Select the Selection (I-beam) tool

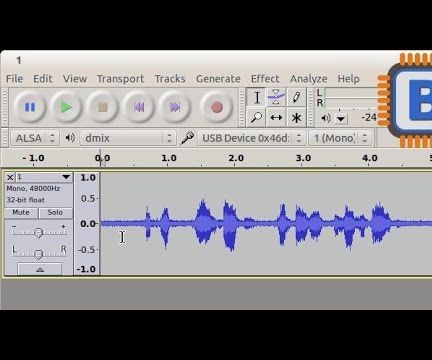(x=256, y=97)
